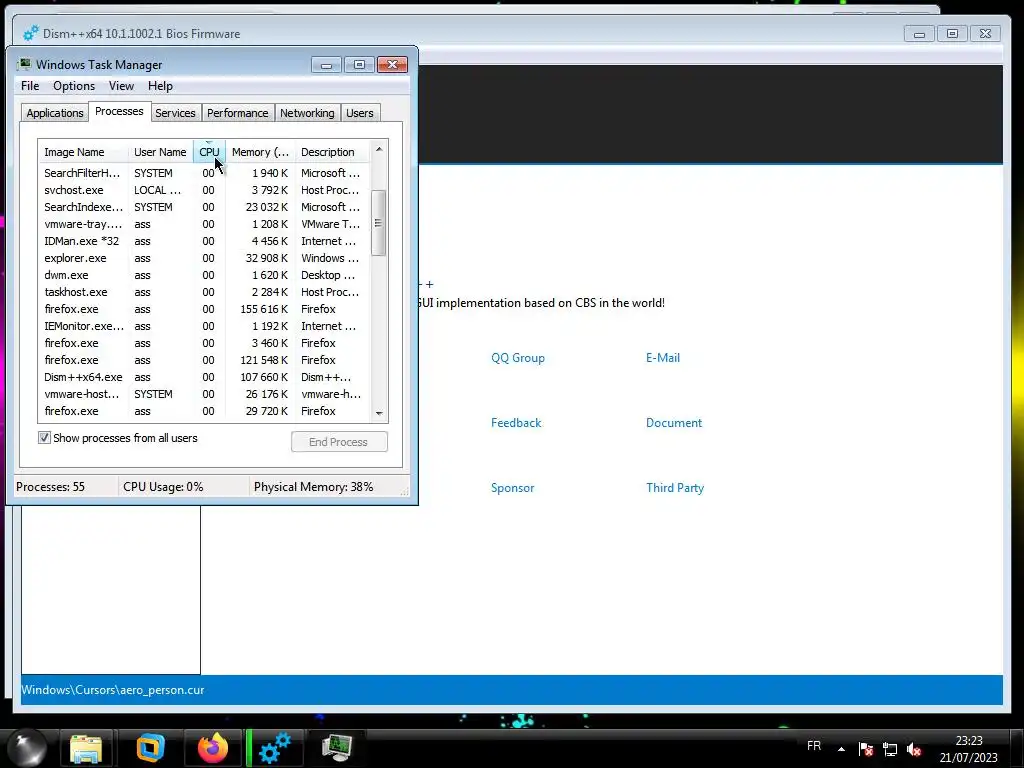Open File Explorer from the taskbar
The width and height of the screenshot is (1024, 768).
[86, 748]
